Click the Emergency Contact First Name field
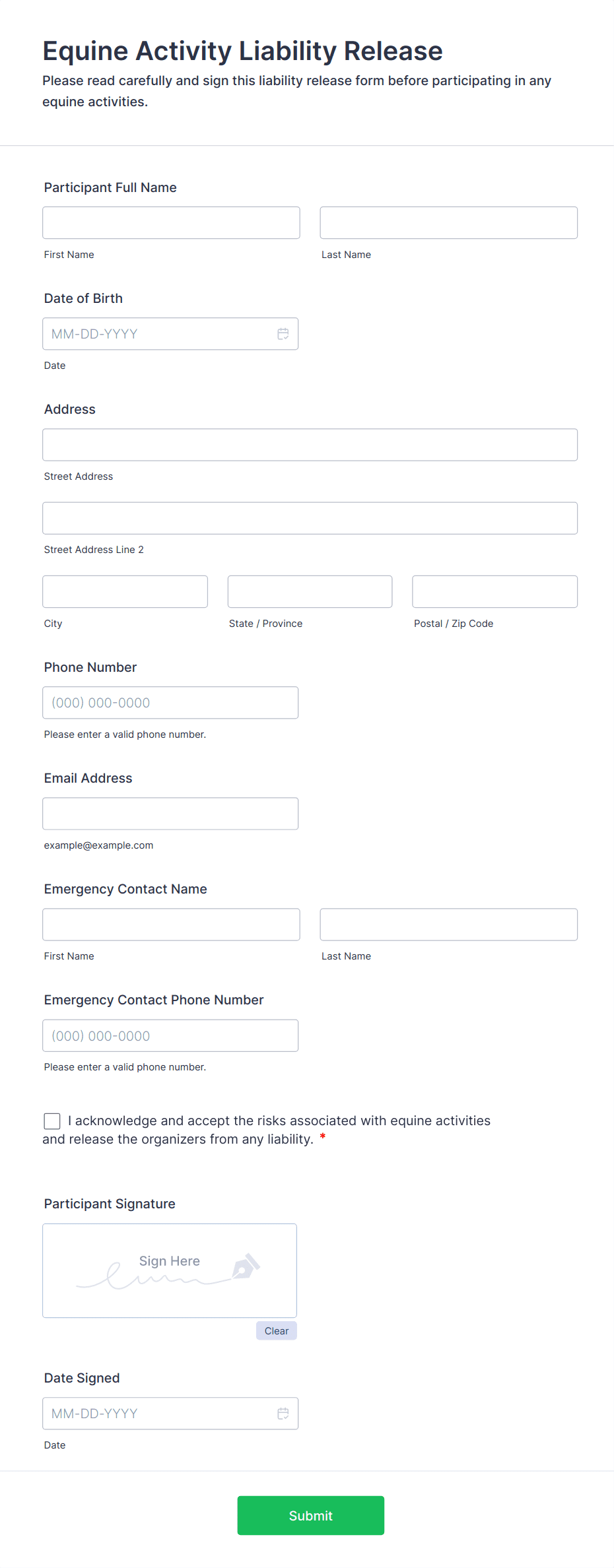 pyautogui.click(x=170, y=925)
